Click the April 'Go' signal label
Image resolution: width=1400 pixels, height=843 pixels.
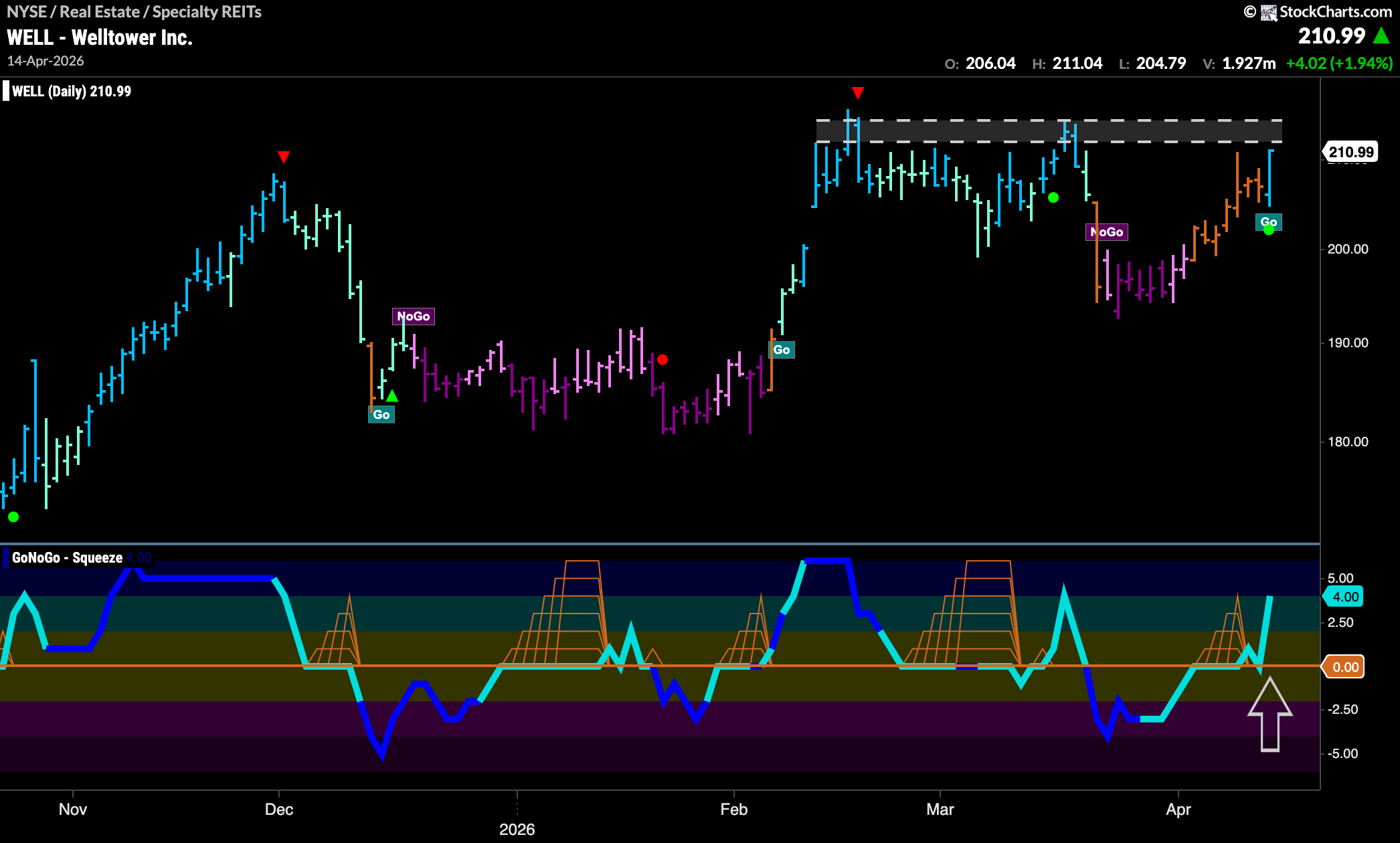(x=1269, y=222)
